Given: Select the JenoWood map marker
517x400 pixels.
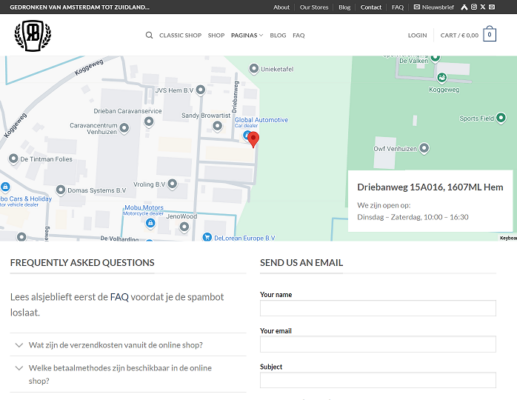Looking at the screenshot, I should click(184, 227).
